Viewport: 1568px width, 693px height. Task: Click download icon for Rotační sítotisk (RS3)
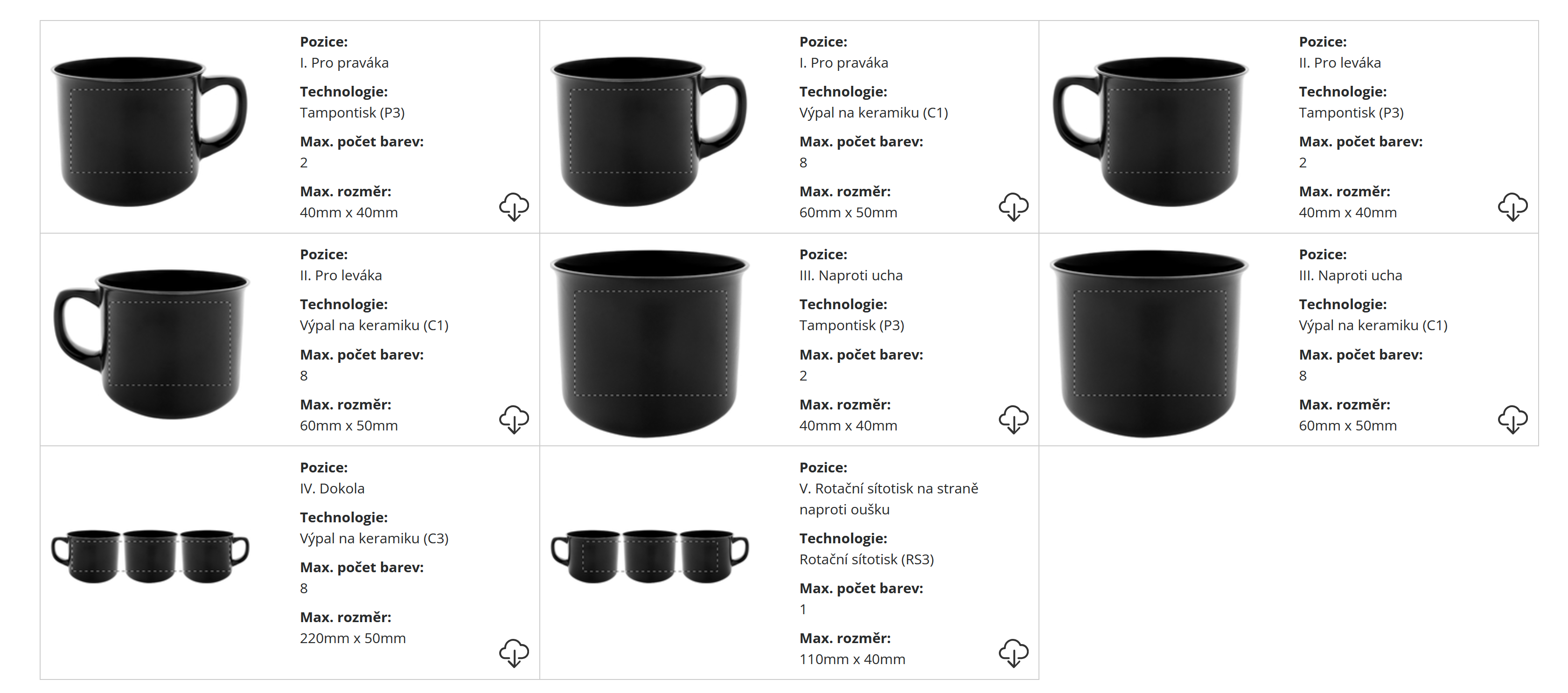point(1013,653)
